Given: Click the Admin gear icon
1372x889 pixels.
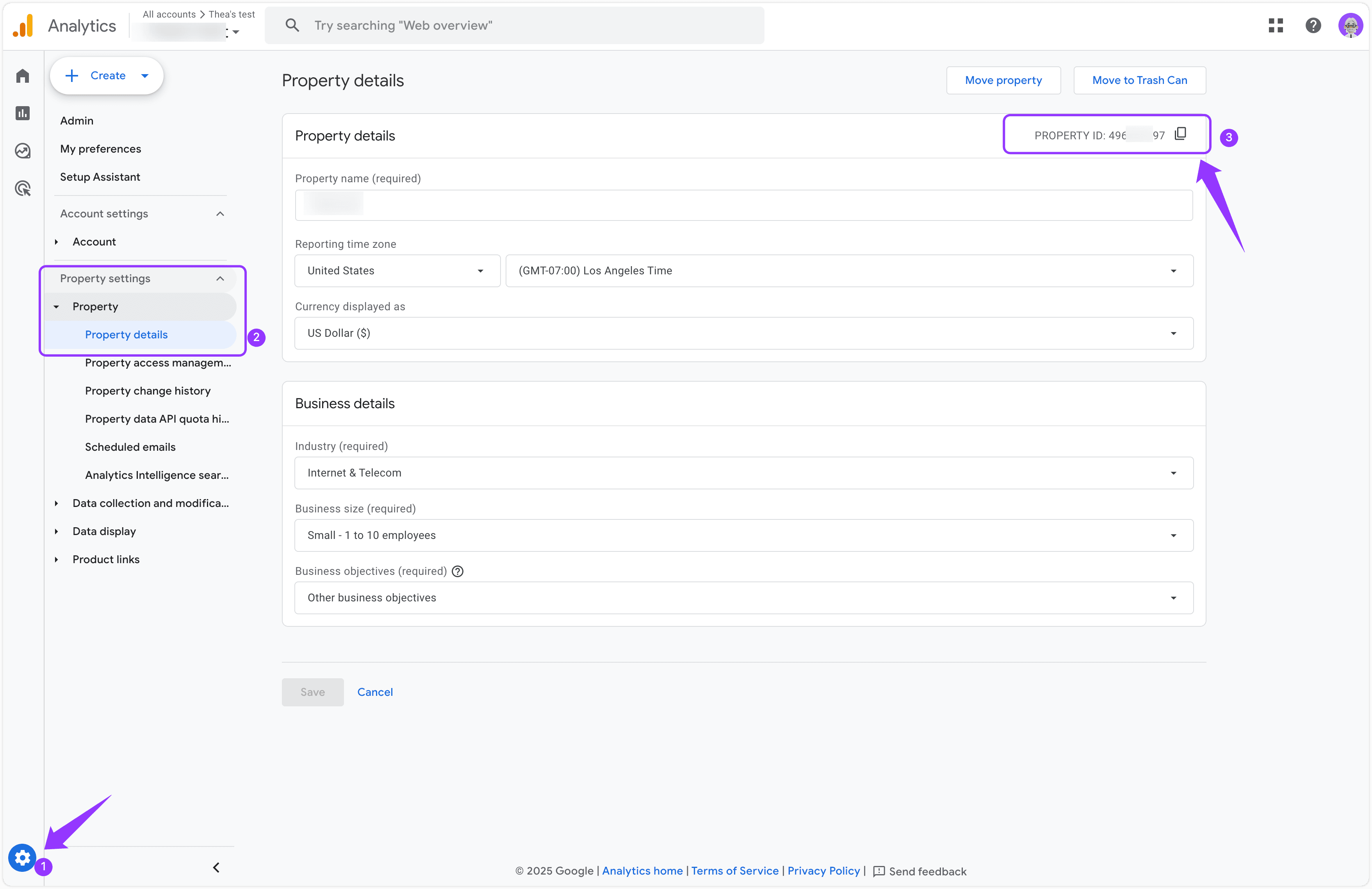Looking at the screenshot, I should 23,858.
